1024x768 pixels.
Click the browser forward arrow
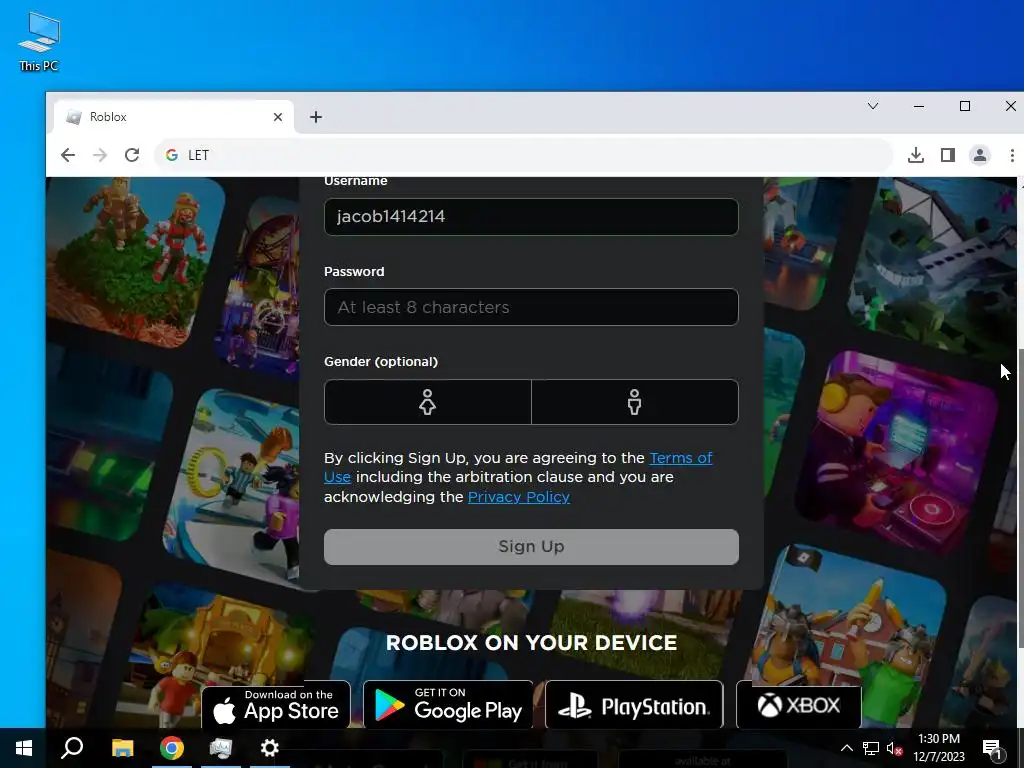(100, 155)
